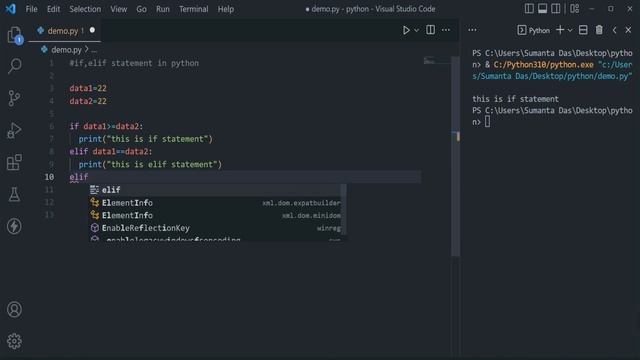Click data1=22 on line 3
The height and width of the screenshot is (360, 640).
88,88
